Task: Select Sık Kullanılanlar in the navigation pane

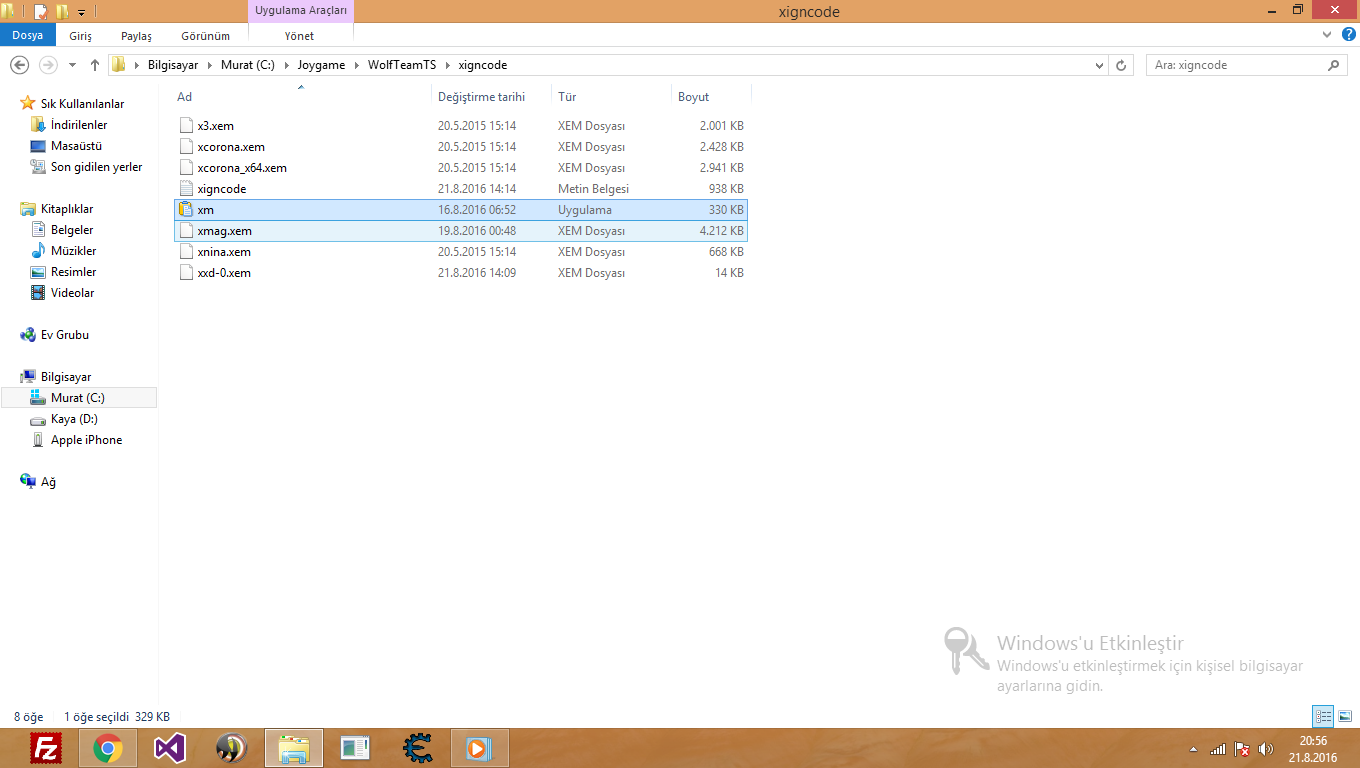Action: point(82,104)
